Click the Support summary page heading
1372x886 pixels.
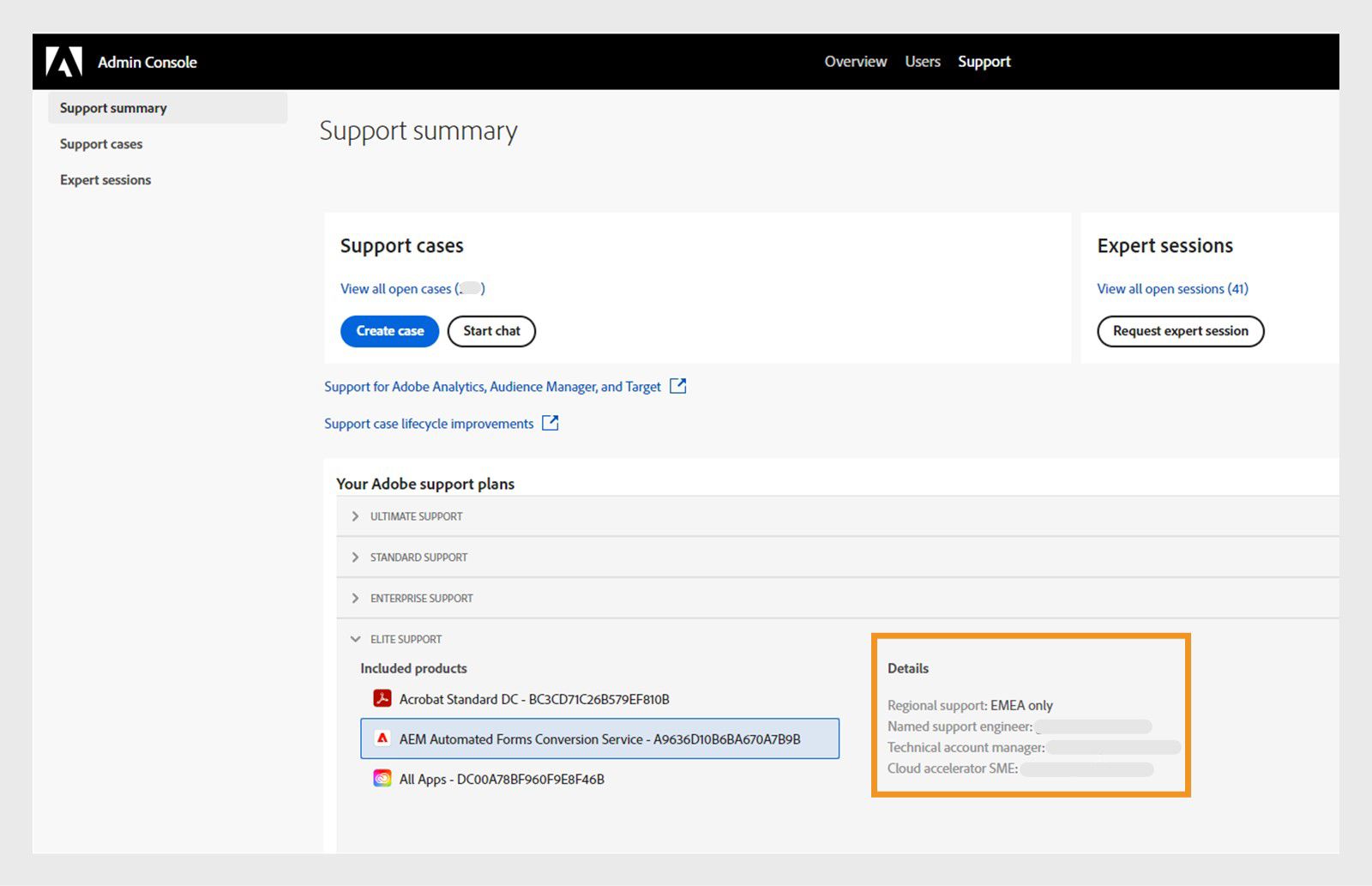pyautogui.click(x=418, y=131)
